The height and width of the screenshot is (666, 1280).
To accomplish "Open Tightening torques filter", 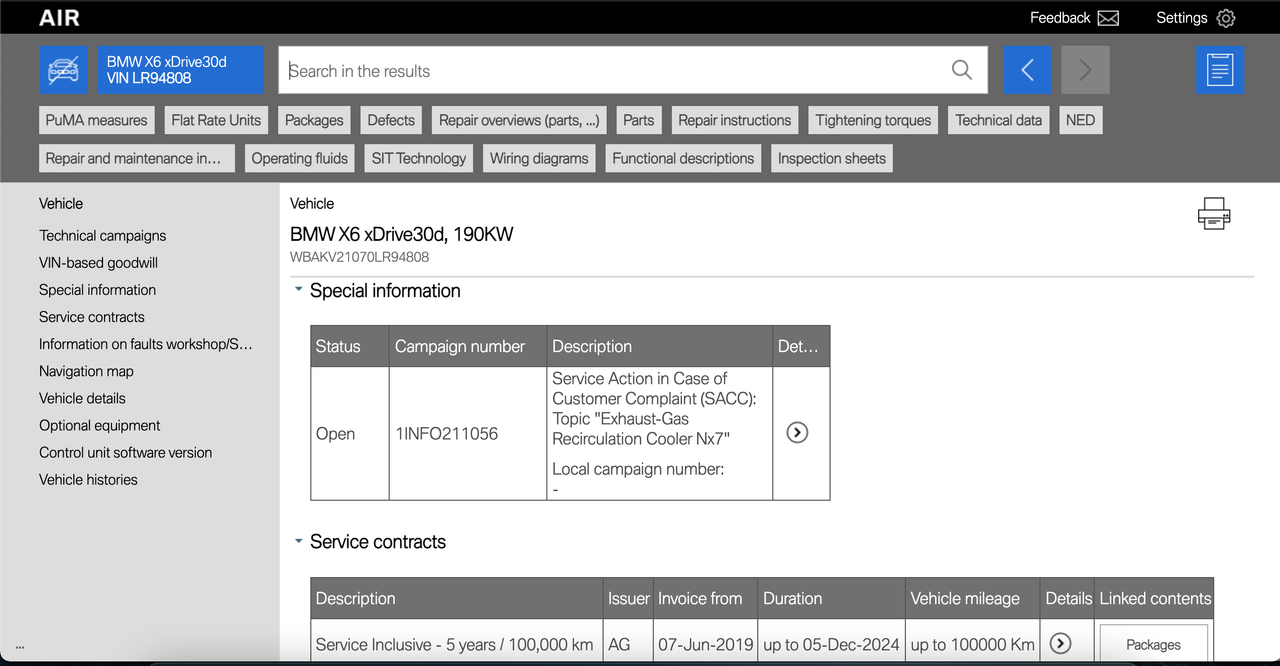I will pos(873,120).
